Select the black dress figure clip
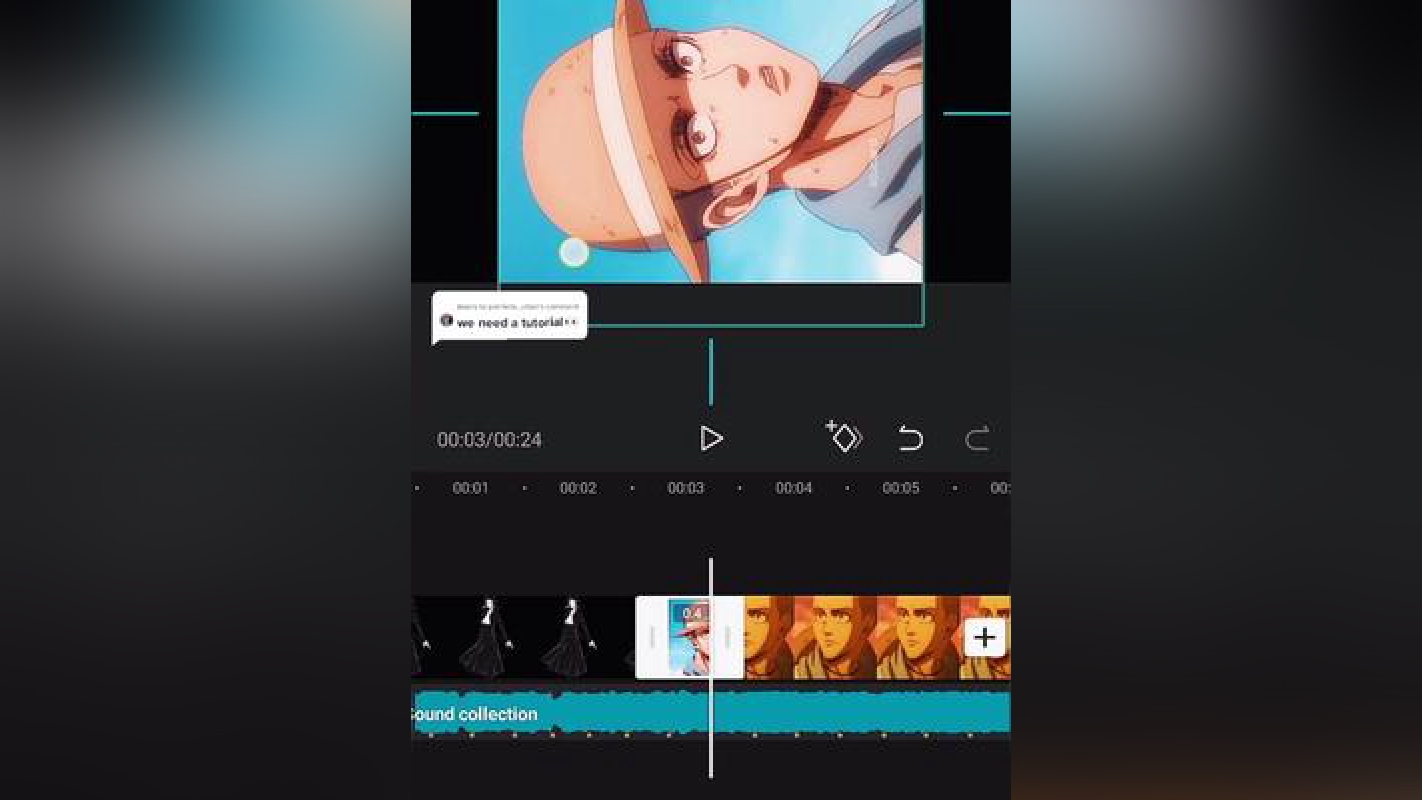This screenshot has height=800, width=1422. click(524, 637)
